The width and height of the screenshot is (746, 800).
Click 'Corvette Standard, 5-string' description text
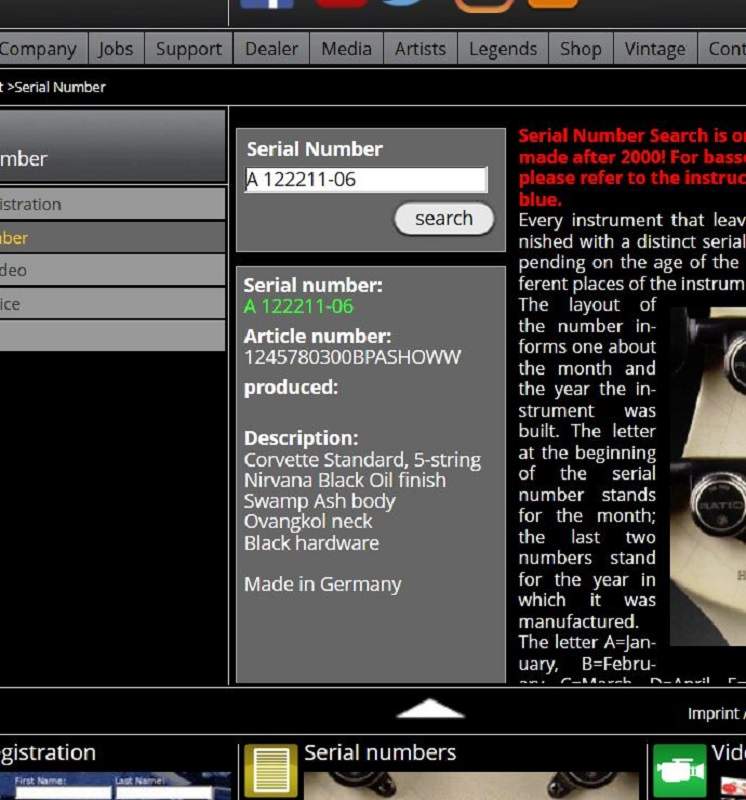[x=362, y=460]
